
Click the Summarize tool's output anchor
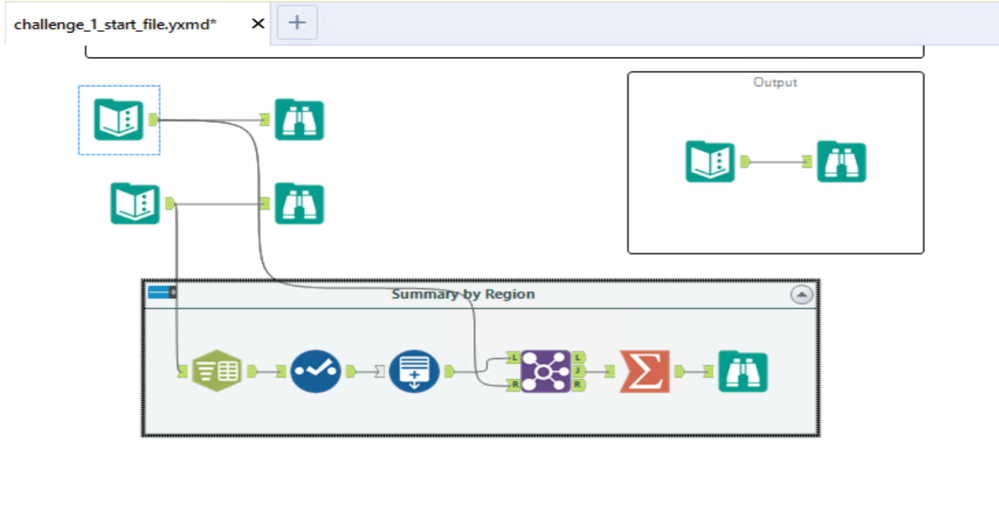[678, 371]
